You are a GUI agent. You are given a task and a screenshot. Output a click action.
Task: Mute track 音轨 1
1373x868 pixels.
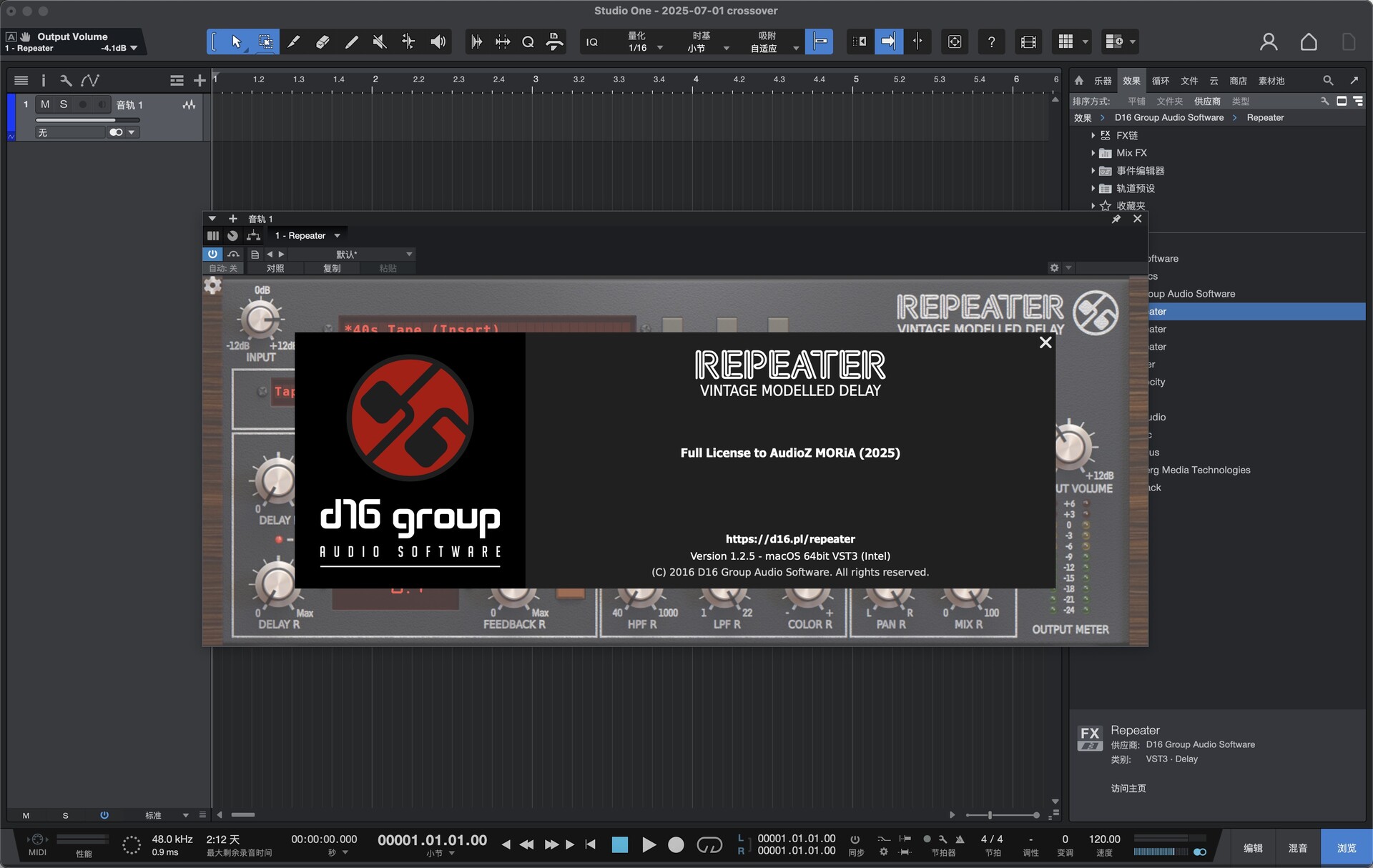[x=45, y=104]
